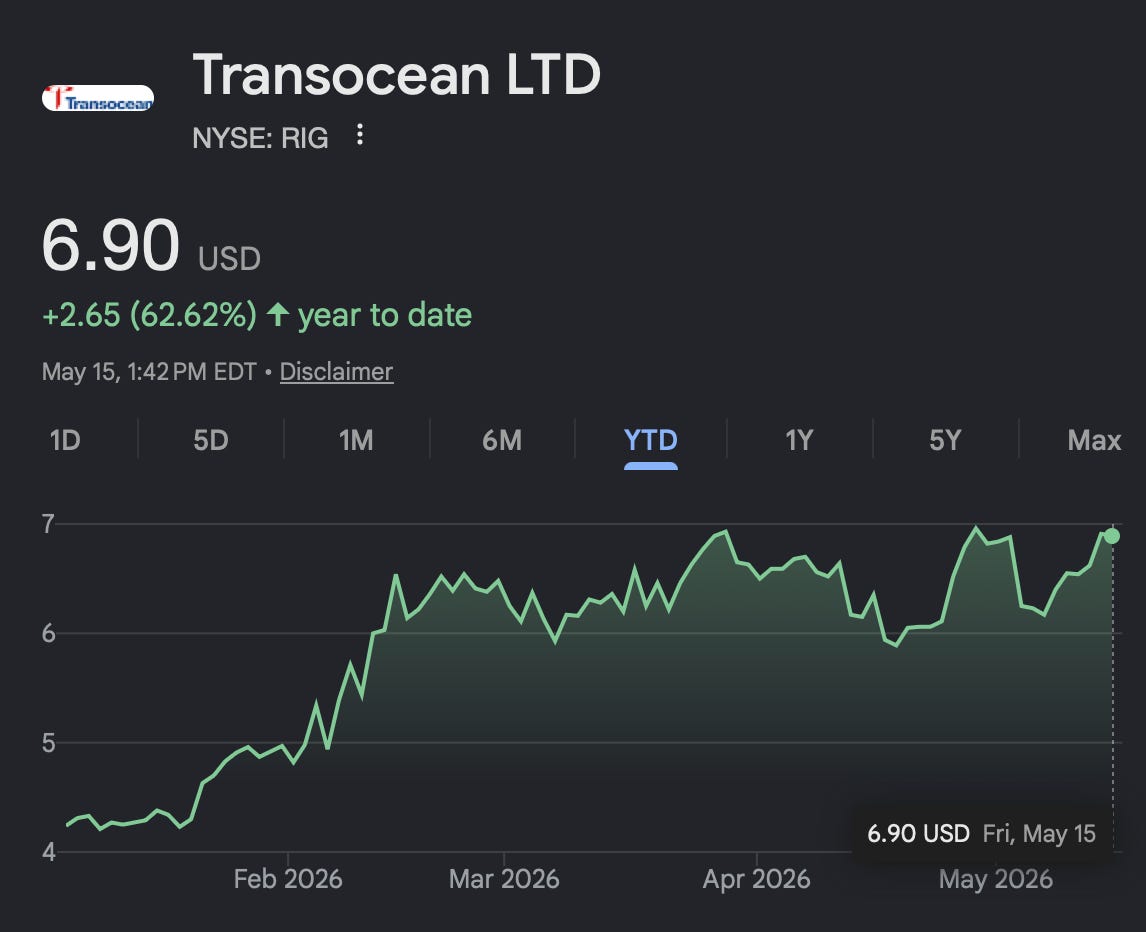Select the 1D time range tab
The image size is (1146, 932).
(x=65, y=440)
